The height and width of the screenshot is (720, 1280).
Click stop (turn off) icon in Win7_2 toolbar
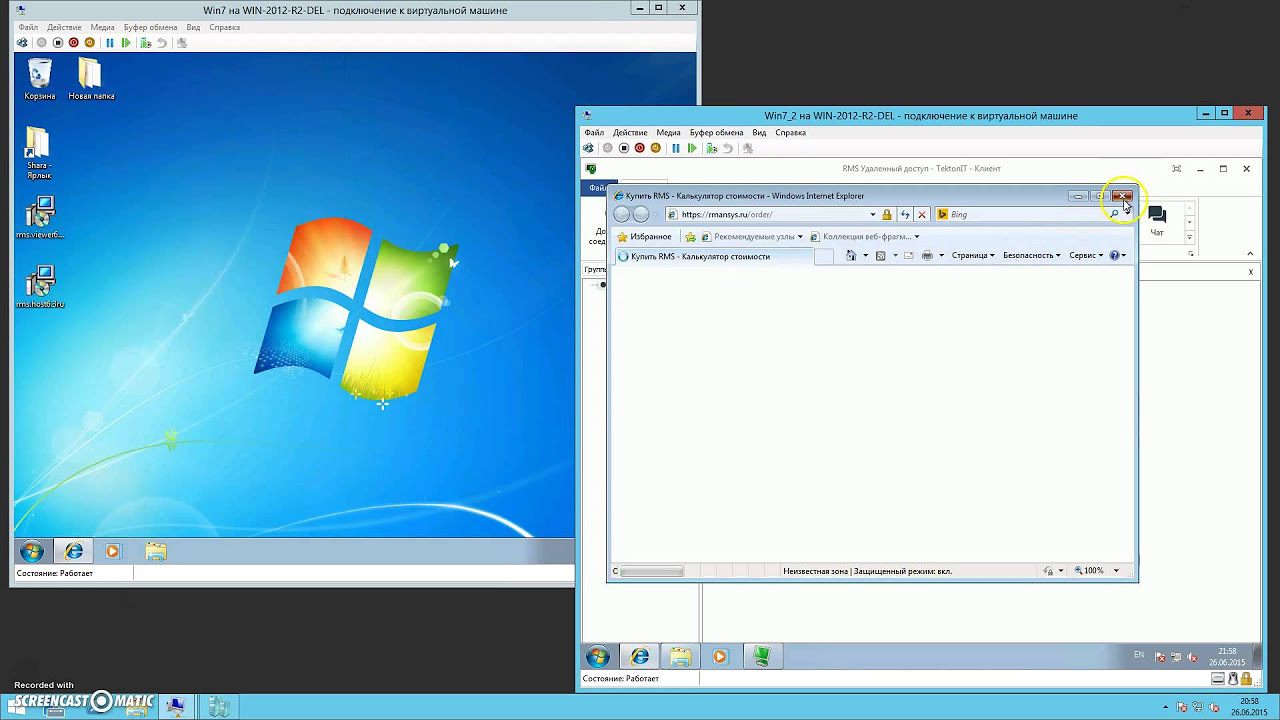624,148
